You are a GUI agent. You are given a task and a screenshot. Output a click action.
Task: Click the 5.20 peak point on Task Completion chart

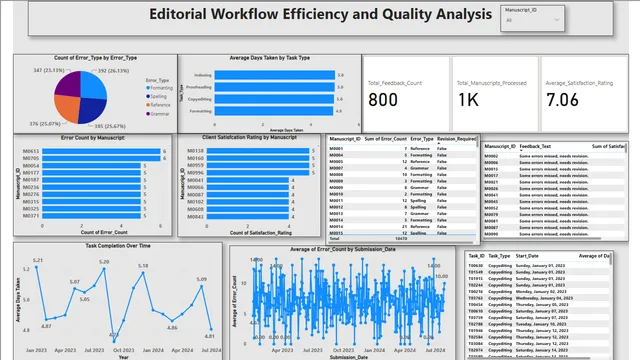click(x=104, y=269)
